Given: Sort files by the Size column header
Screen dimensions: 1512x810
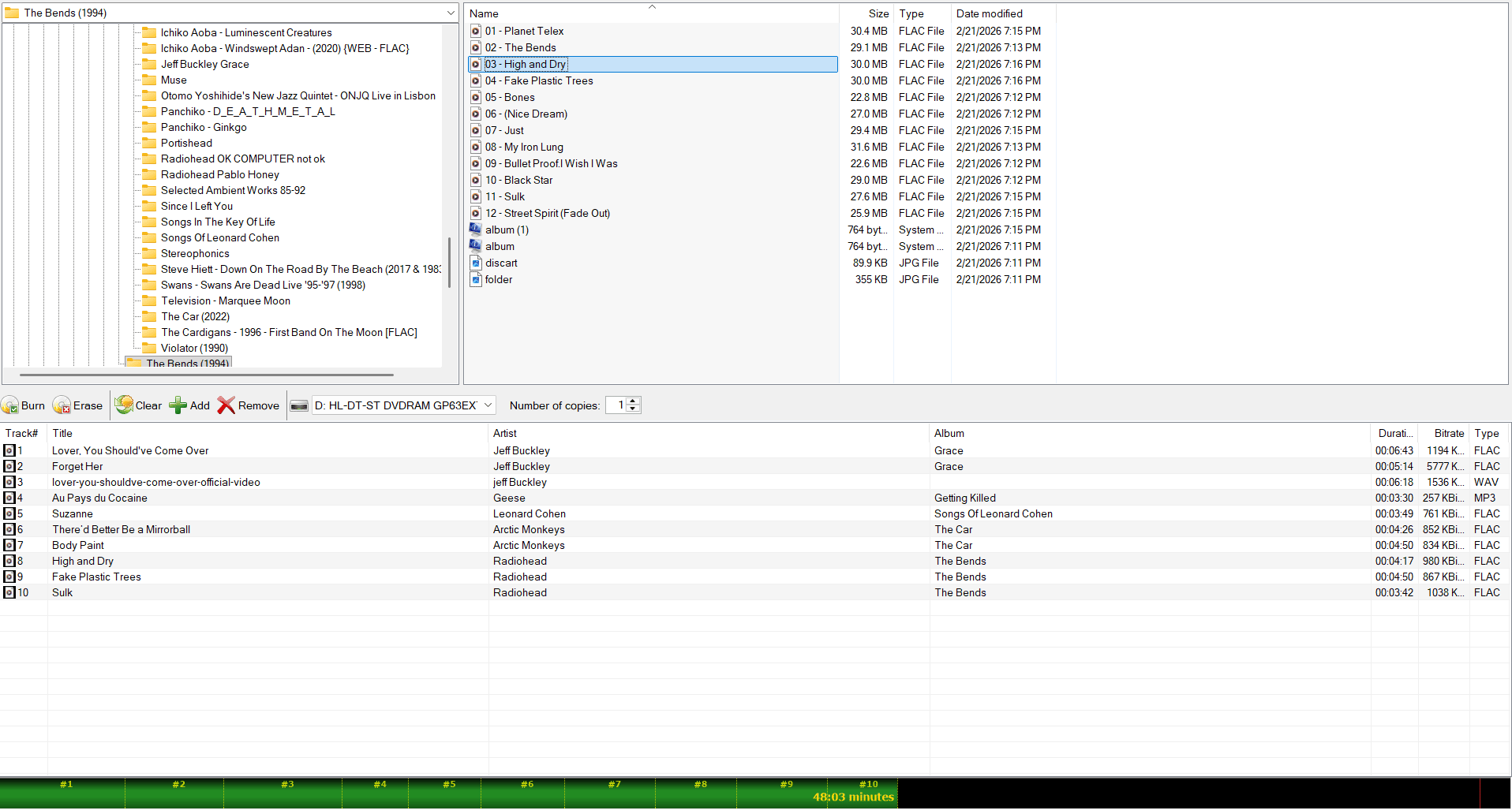Looking at the screenshot, I should coord(866,13).
